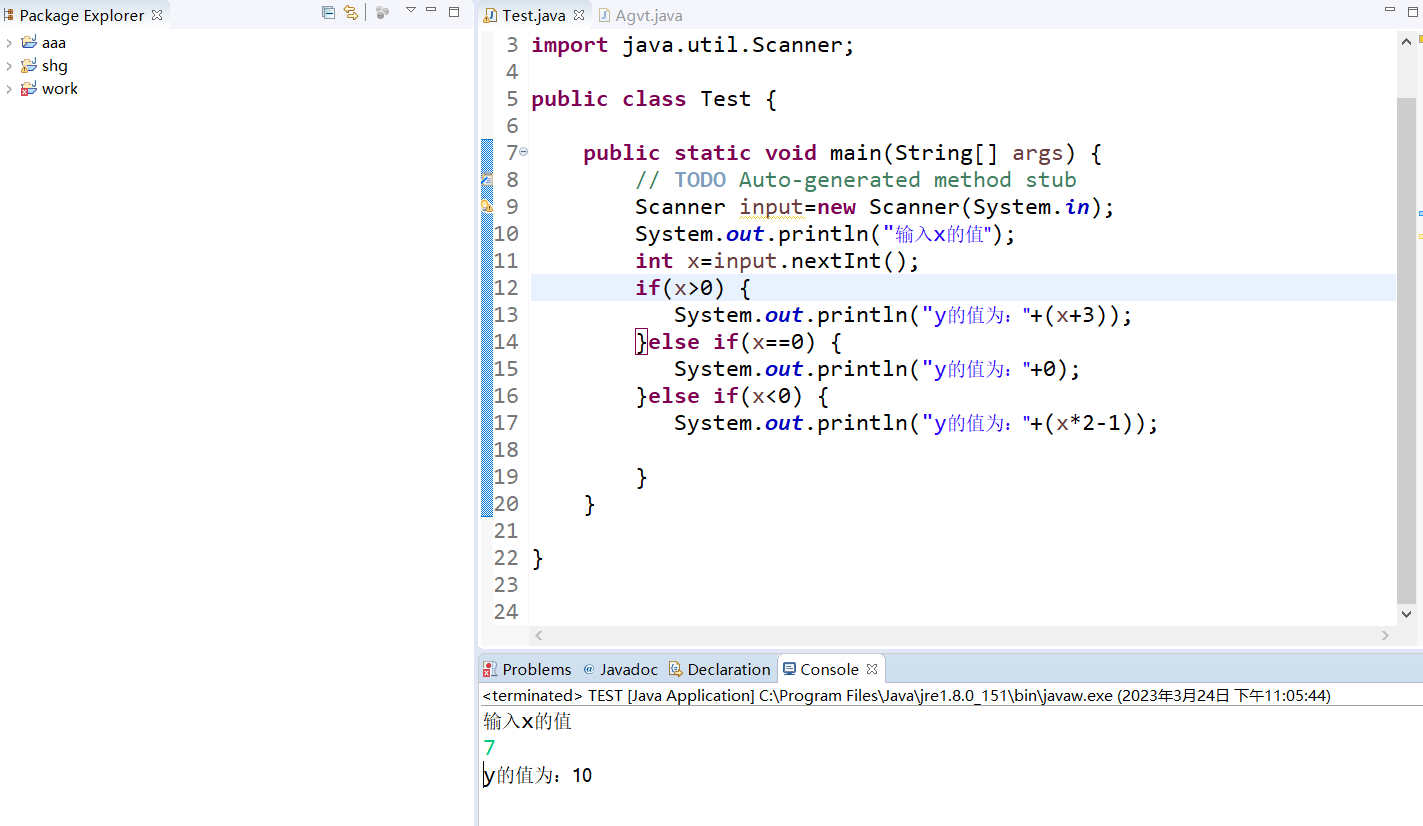
Task: Click the console prompt '输入x的值'
Action: point(527,721)
